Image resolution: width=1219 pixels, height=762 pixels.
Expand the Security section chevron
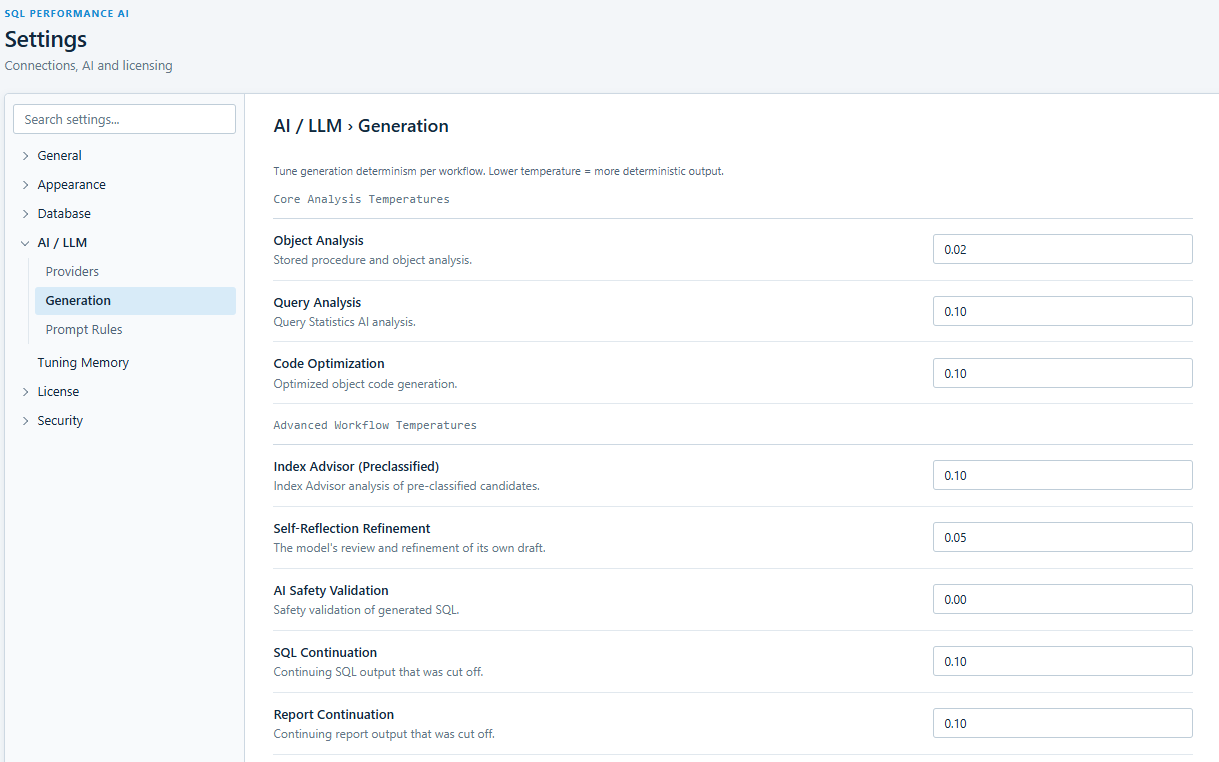point(26,421)
